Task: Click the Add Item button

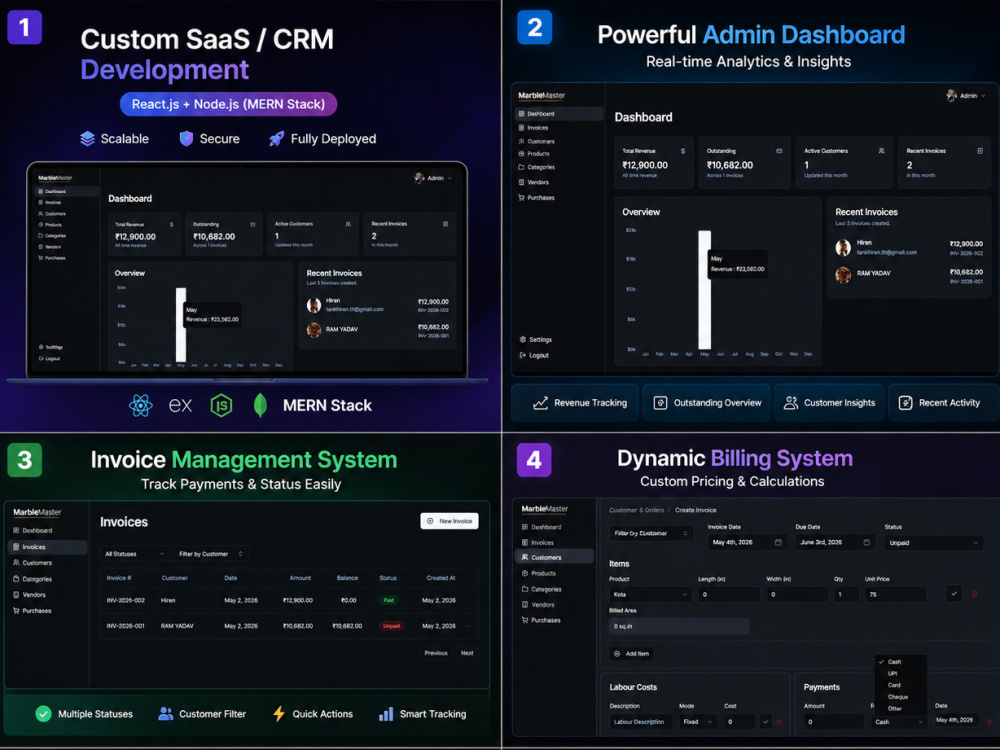Action: point(631,654)
